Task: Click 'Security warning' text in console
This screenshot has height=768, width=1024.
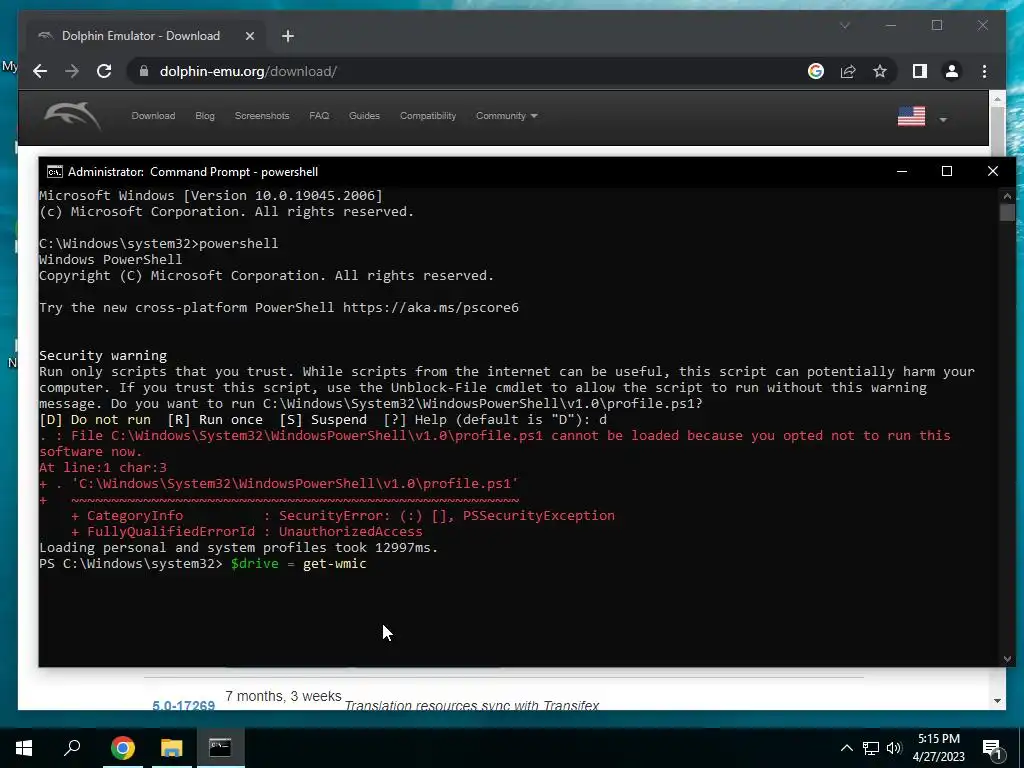Action: (103, 355)
